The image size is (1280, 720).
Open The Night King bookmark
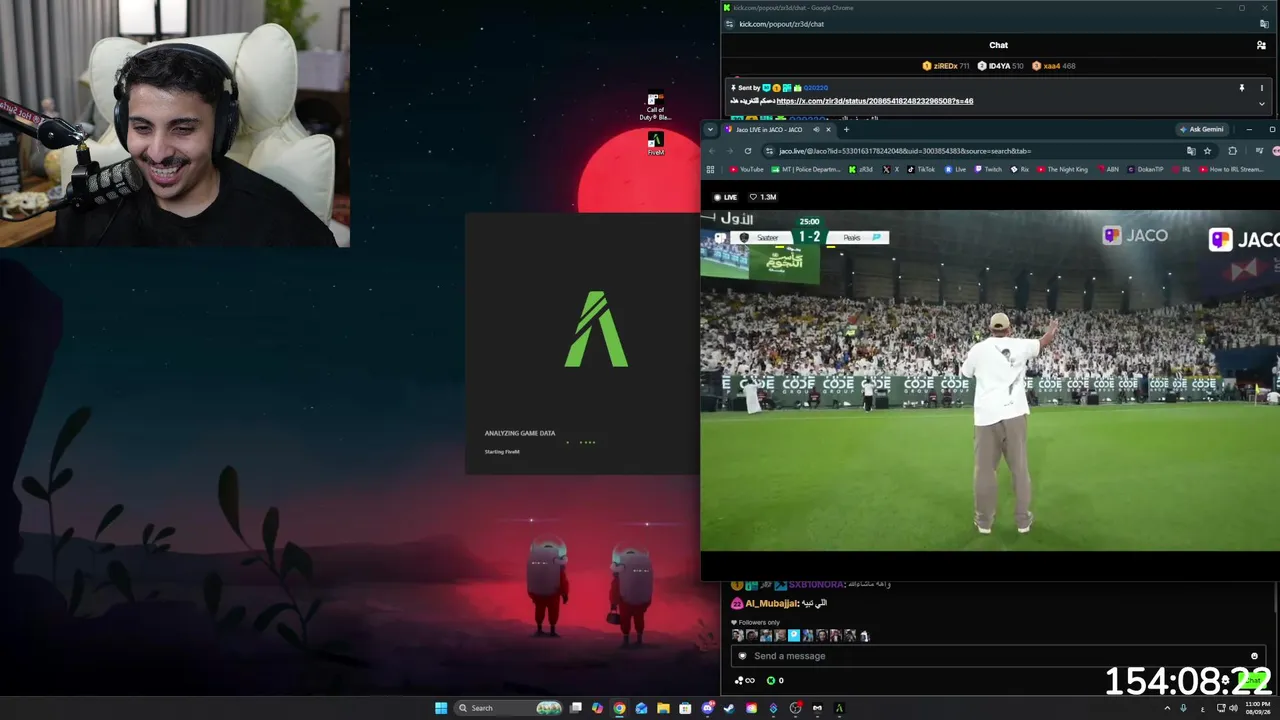pyautogui.click(x=1062, y=170)
